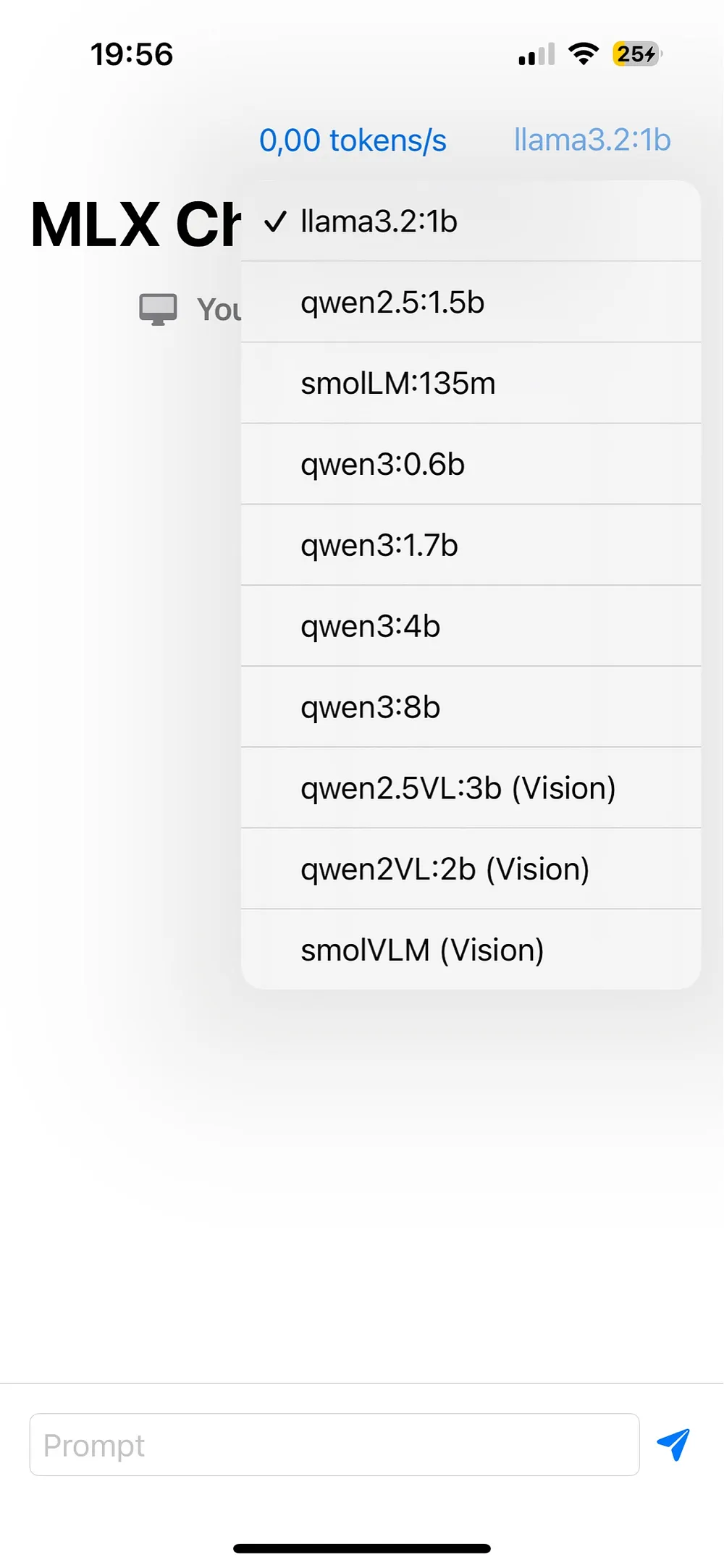Tap the battery indicator in status bar

[637, 54]
